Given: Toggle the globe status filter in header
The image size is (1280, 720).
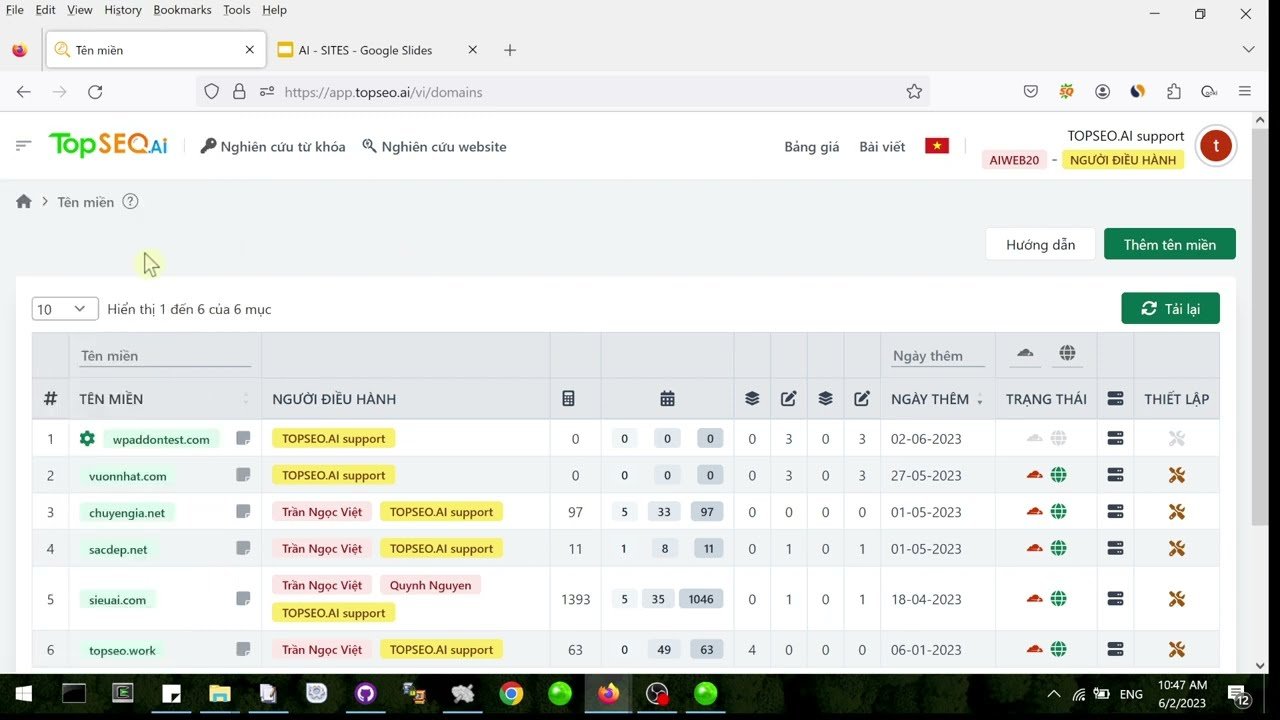Looking at the screenshot, I should tap(1067, 353).
